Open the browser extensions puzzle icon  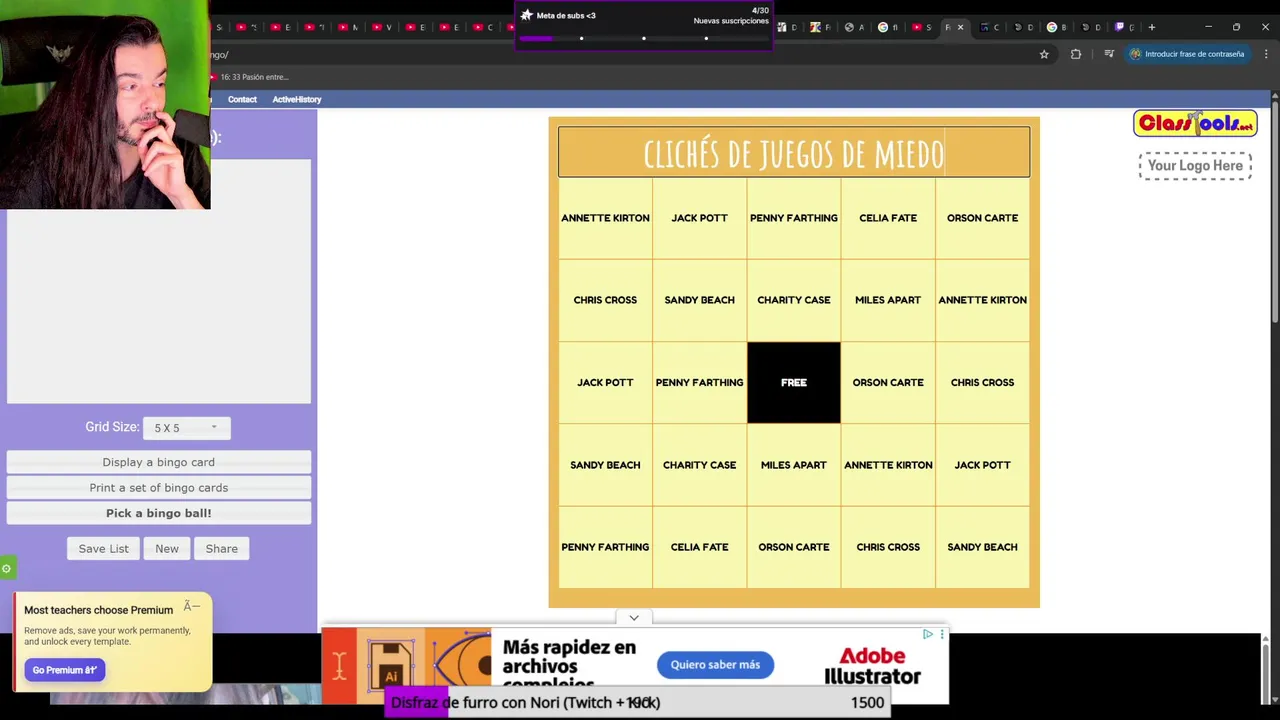point(1076,54)
